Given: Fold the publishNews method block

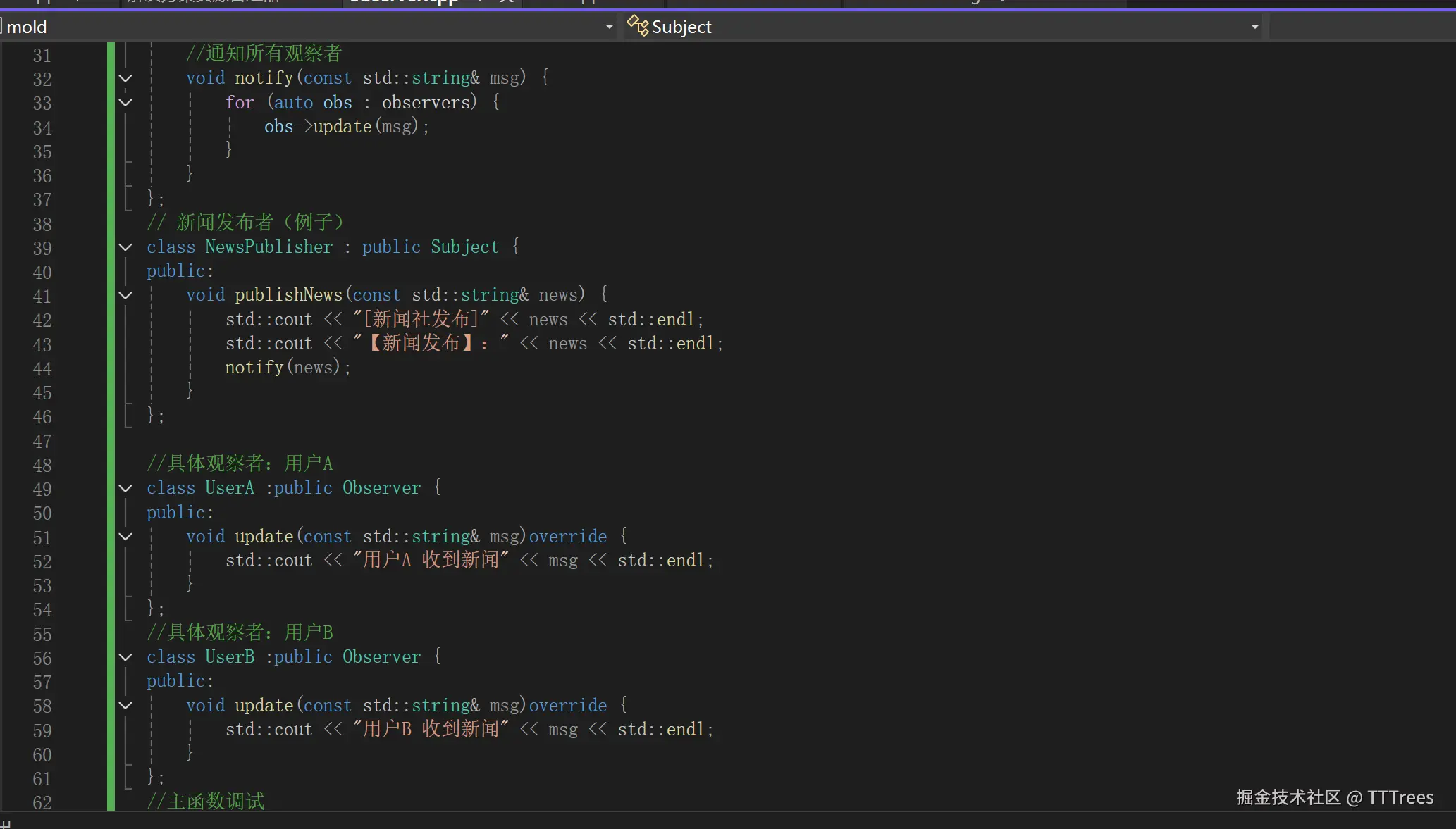Looking at the screenshot, I should [125, 295].
